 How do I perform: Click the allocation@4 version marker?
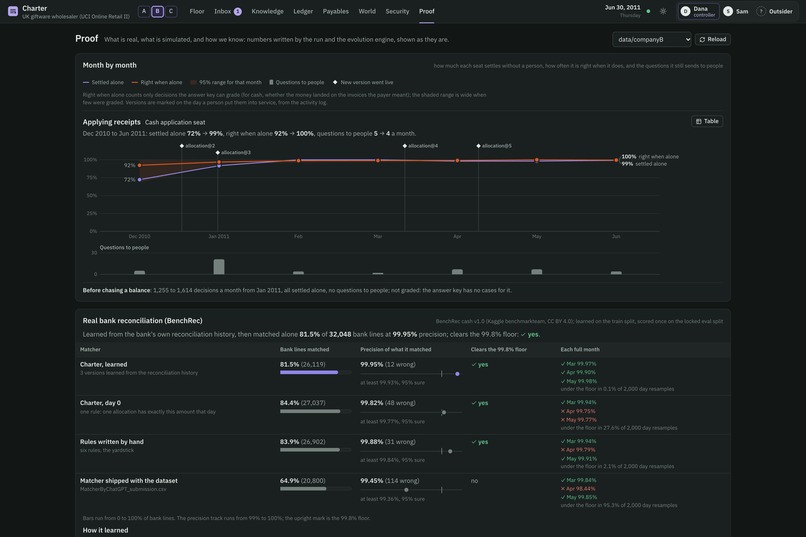[x=405, y=146]
